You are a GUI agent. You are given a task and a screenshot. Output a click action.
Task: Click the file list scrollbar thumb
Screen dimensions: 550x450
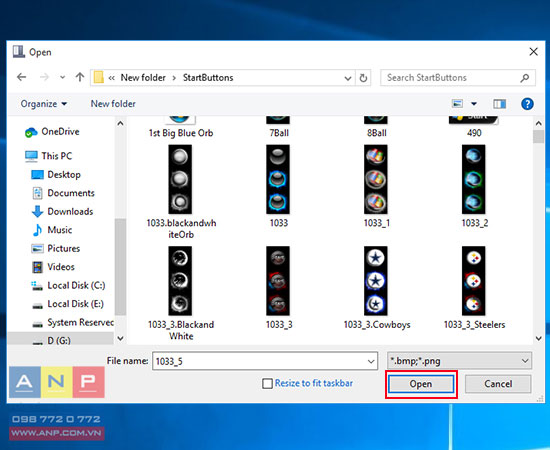[539, 136]
